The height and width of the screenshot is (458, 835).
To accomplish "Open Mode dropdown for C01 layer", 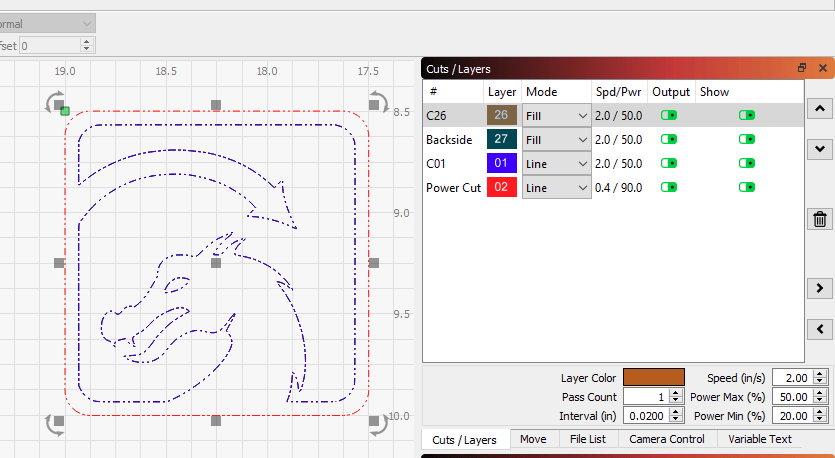I will coord(556,163).
